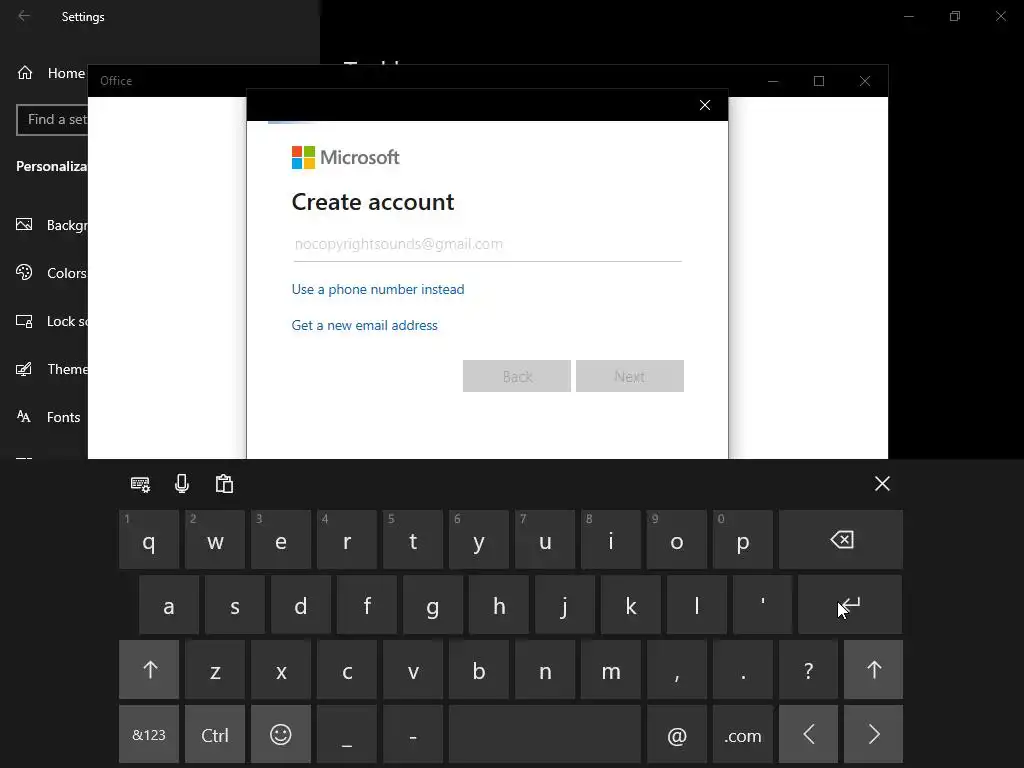Image resolution: width=1024 pixels, height=768 pixels.
Task: Tap the hyphen key
Action: point(413,735)
